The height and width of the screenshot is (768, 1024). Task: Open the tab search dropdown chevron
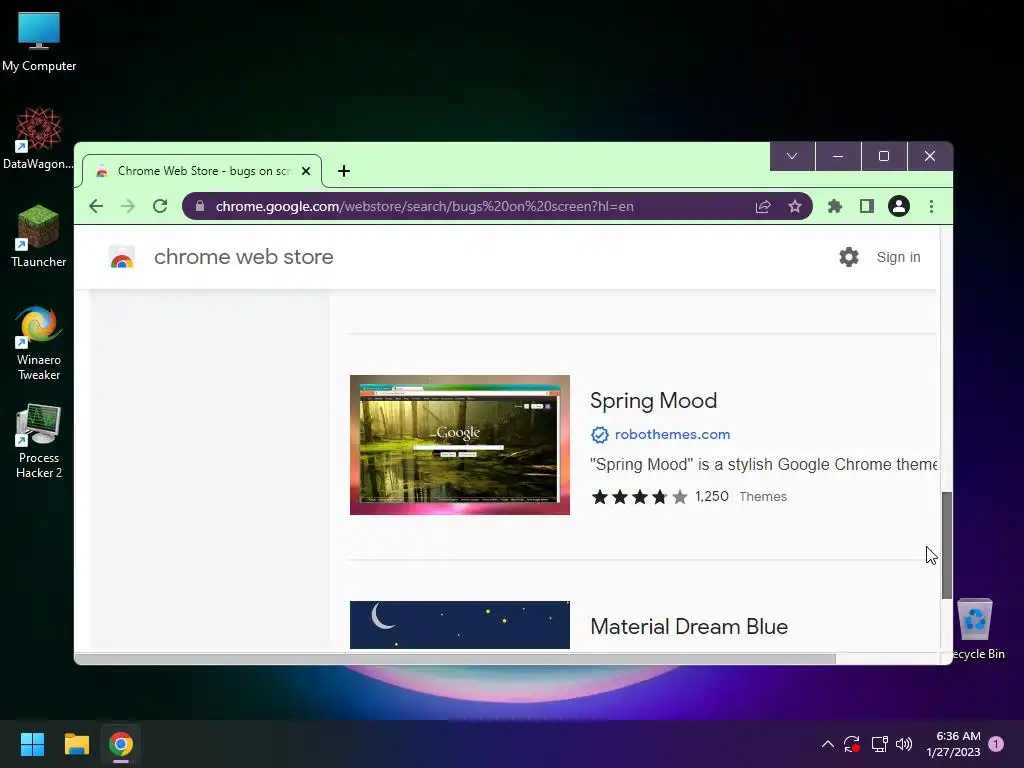click(792, 156)
